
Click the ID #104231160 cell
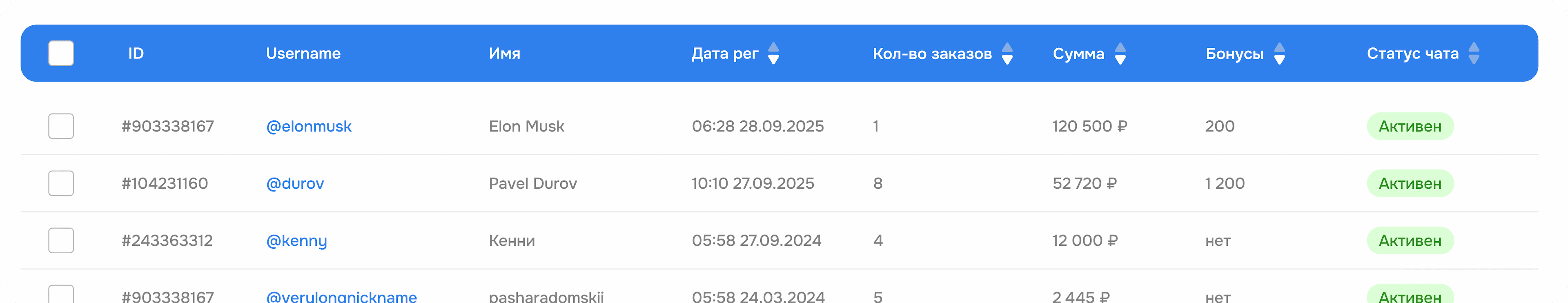pos(164,183)
